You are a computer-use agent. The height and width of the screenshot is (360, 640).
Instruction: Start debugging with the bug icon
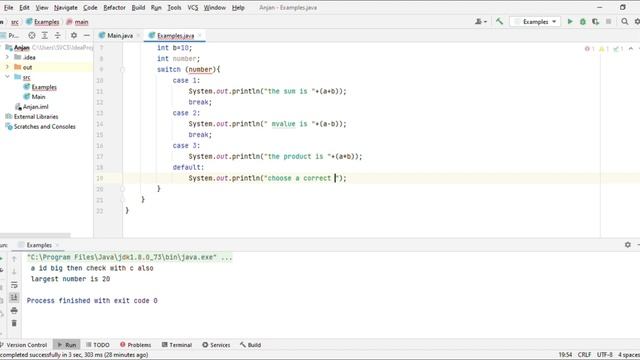[583, 22]
